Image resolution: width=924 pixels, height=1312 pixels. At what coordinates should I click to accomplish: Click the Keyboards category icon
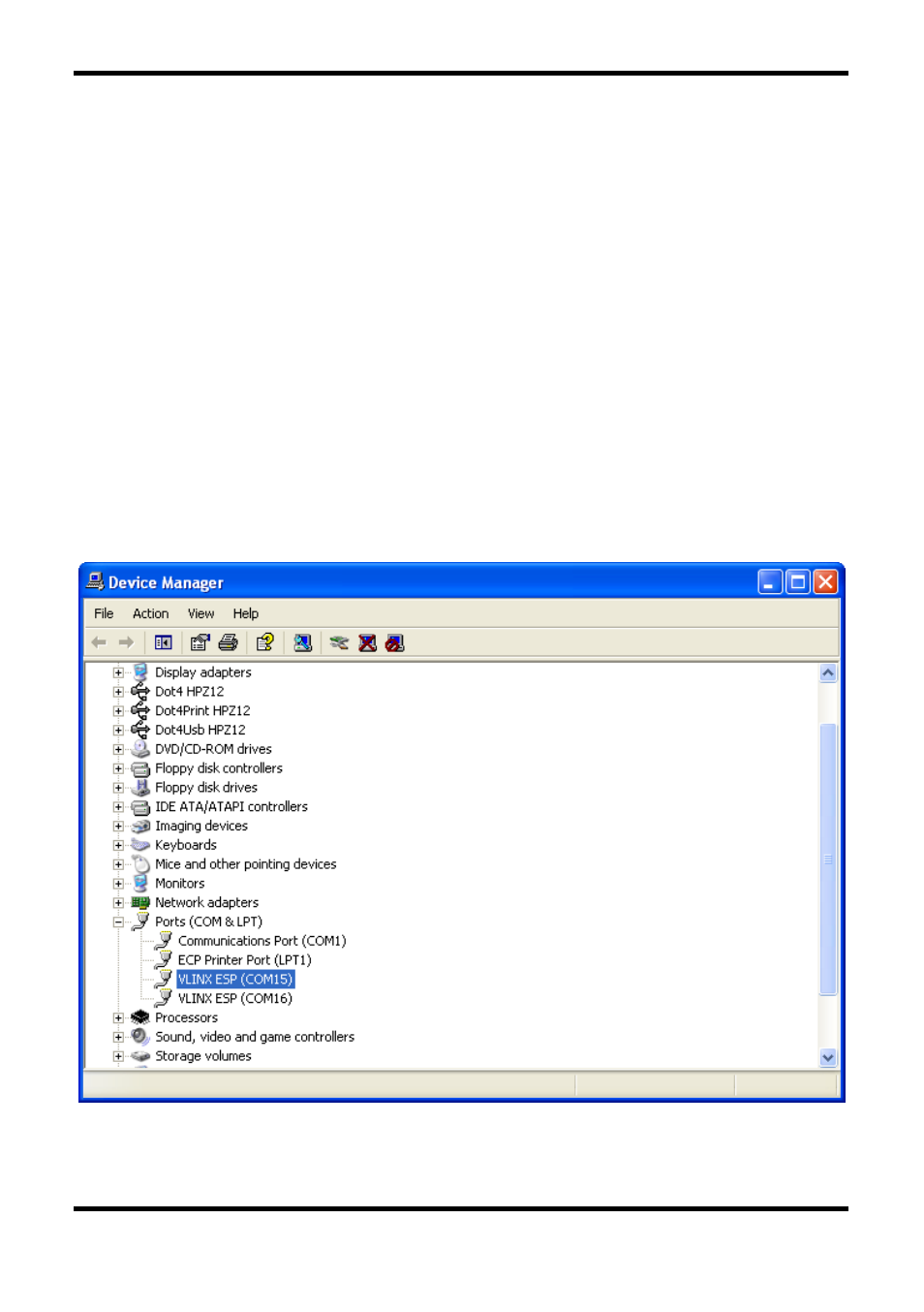pyautogui.click(x=140, y=845)
